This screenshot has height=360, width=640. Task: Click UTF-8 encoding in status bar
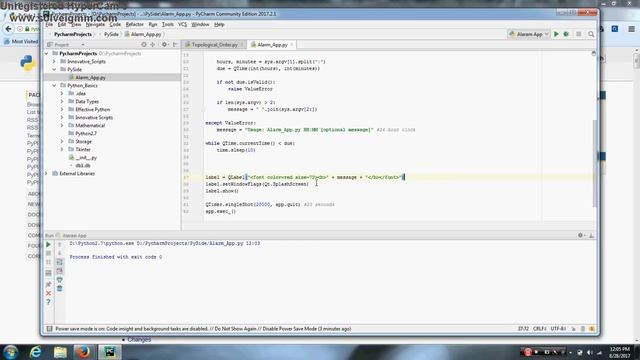[558, 329]
